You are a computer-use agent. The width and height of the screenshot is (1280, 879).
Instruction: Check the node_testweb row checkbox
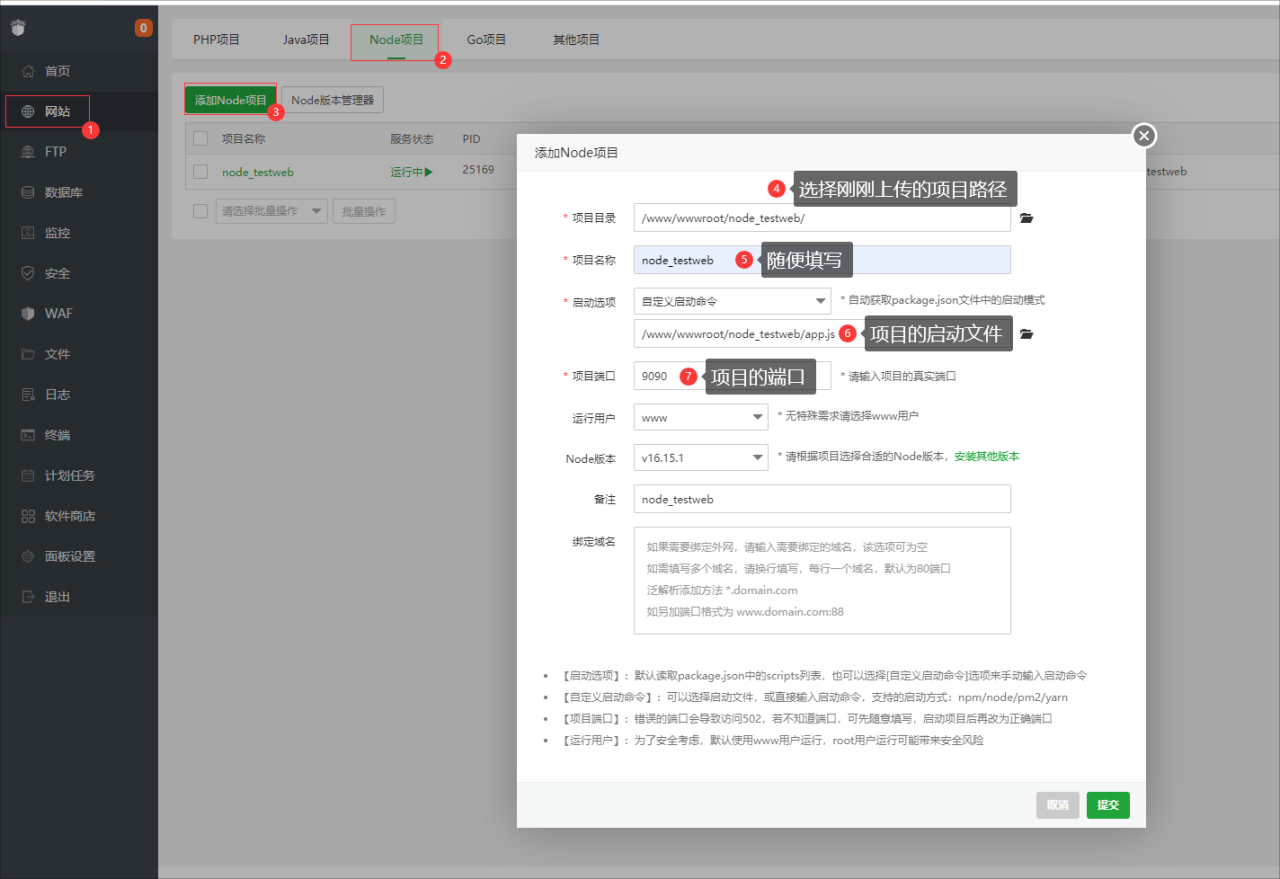(x=200, y=171)
